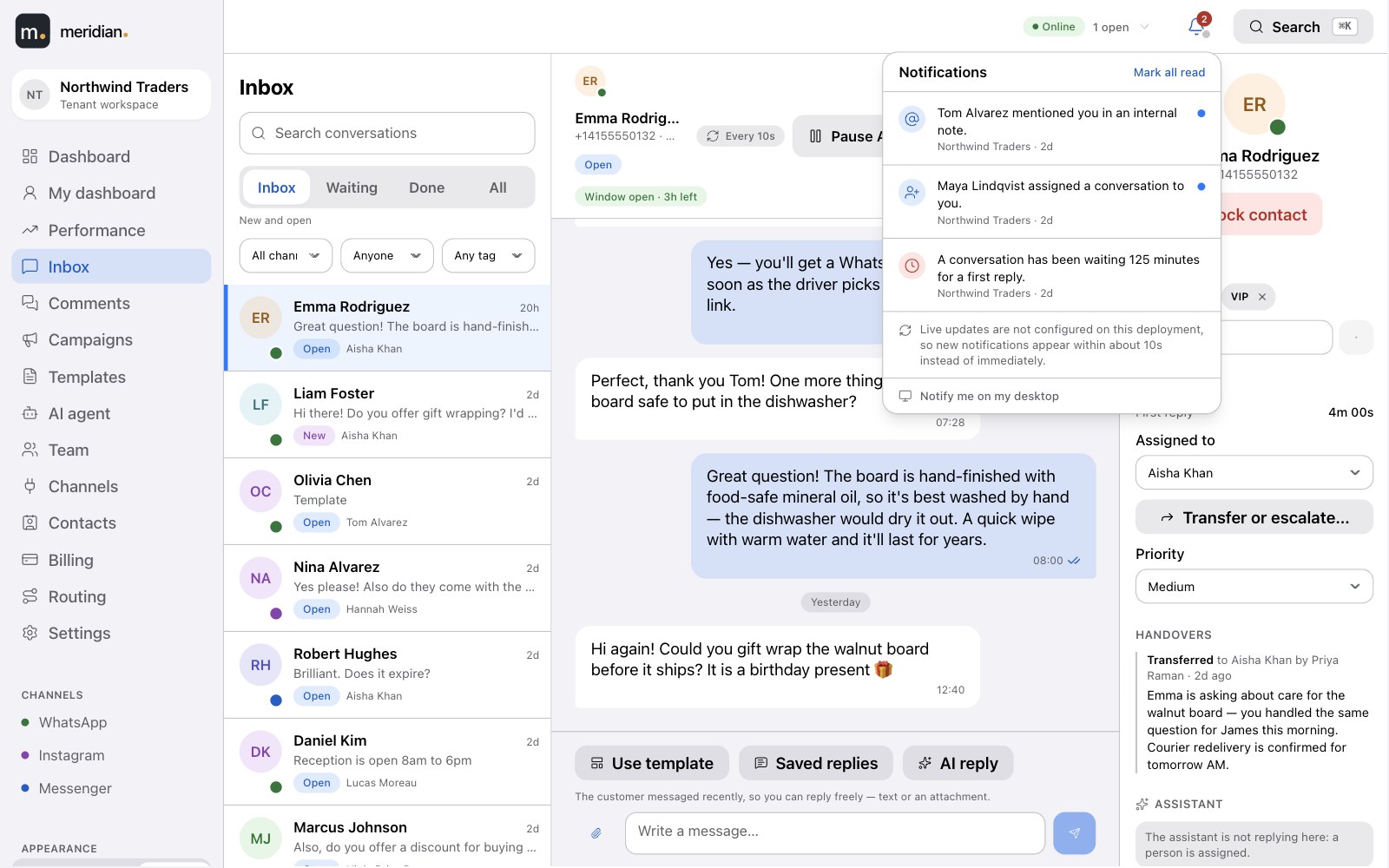The width and height of the screenshot is (1389, 868).
Task: Open the Assigned to Aisha Khan dropdown
Action: (x=1254, y=473)
